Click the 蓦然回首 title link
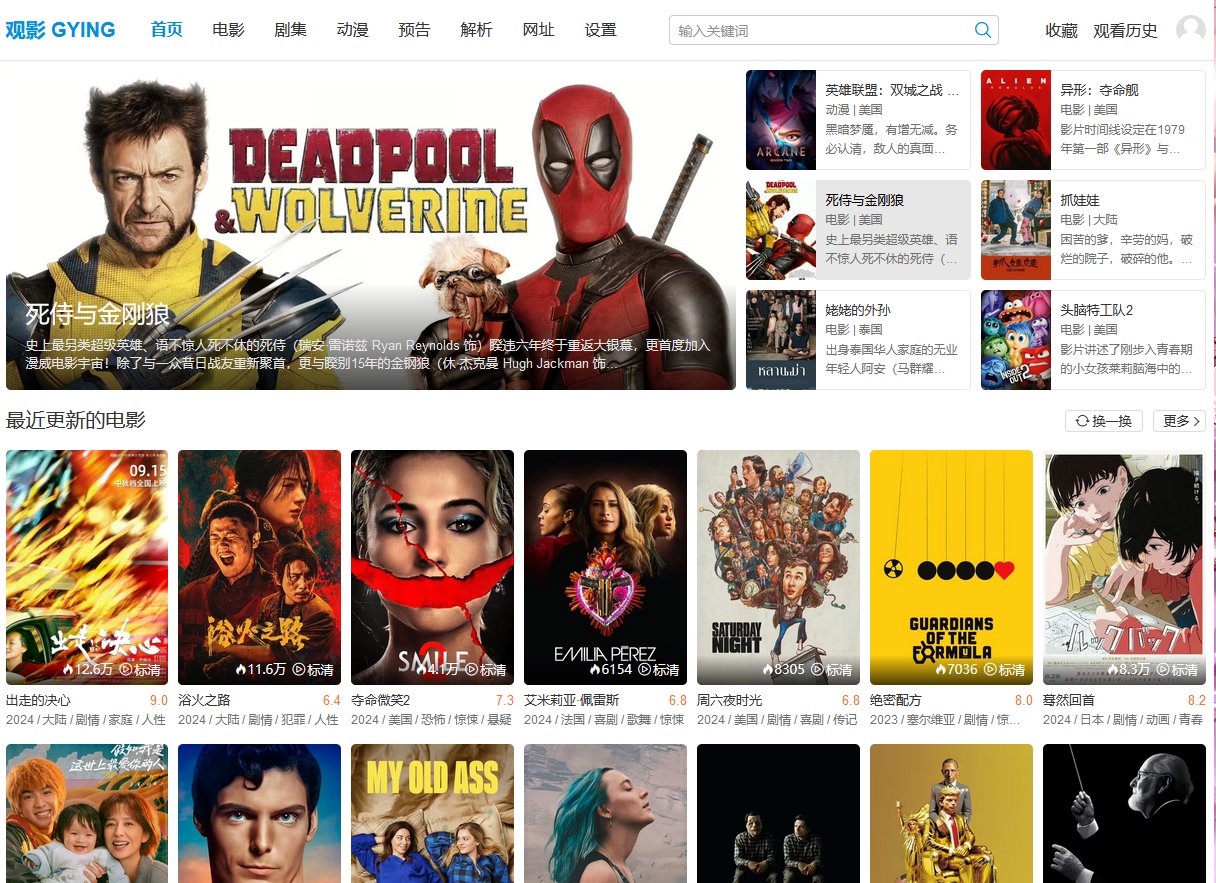The height and width of the screenshot is (883, 1216). (x=1069, y=700)
